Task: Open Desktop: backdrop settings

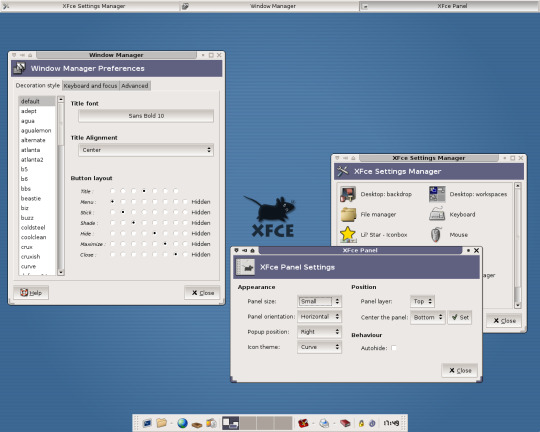Action: point(376,194)
